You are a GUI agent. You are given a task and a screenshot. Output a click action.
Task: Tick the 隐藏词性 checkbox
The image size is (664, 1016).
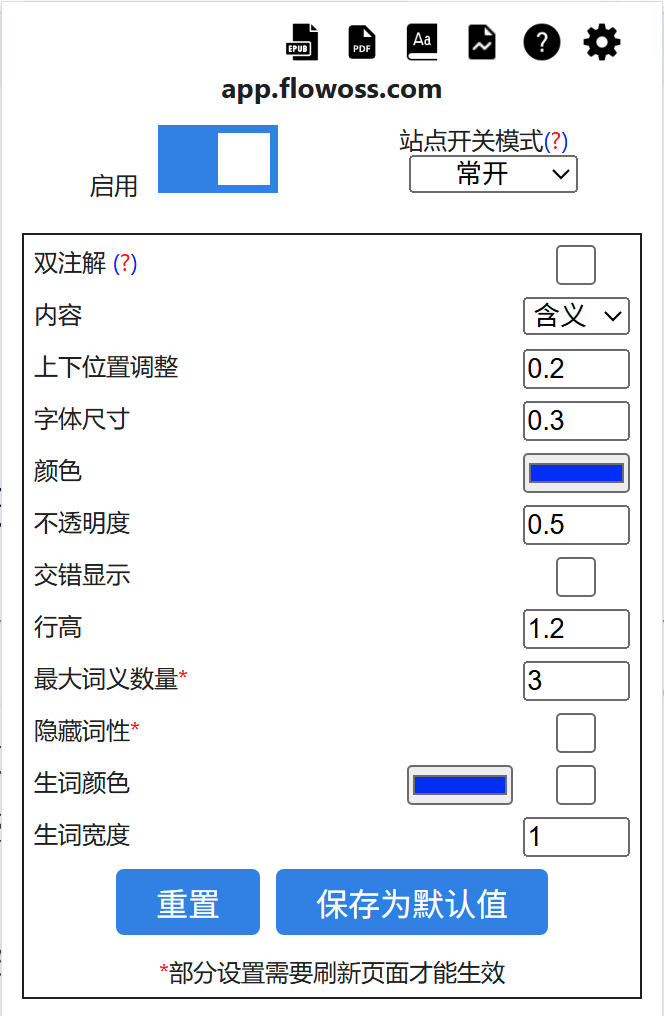click(576, 733)
